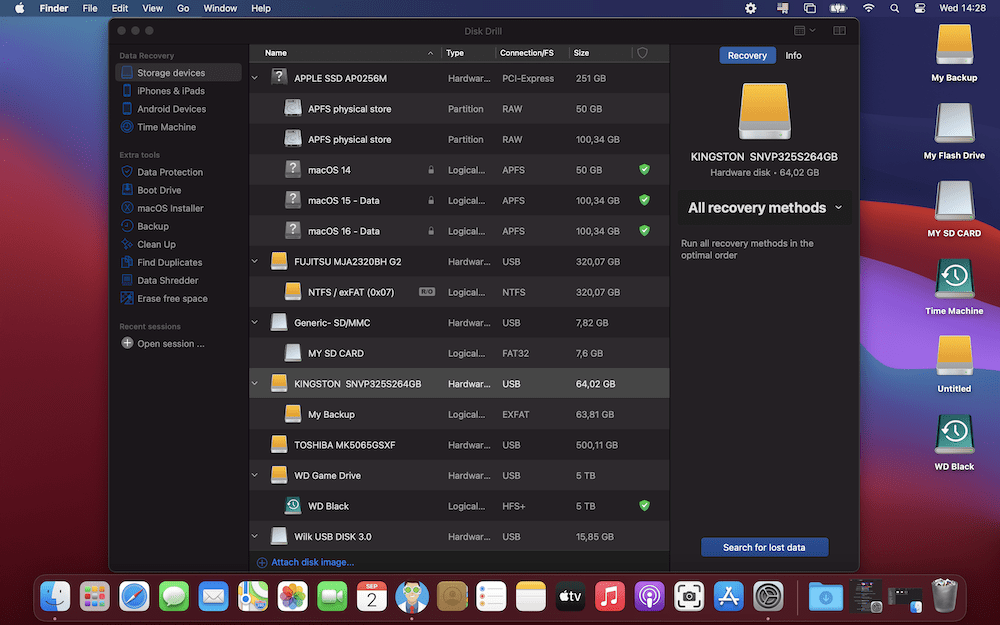Switch to the Recovery tab
This screenshot has width=1000, height=625.
click(x=747, y=55)
